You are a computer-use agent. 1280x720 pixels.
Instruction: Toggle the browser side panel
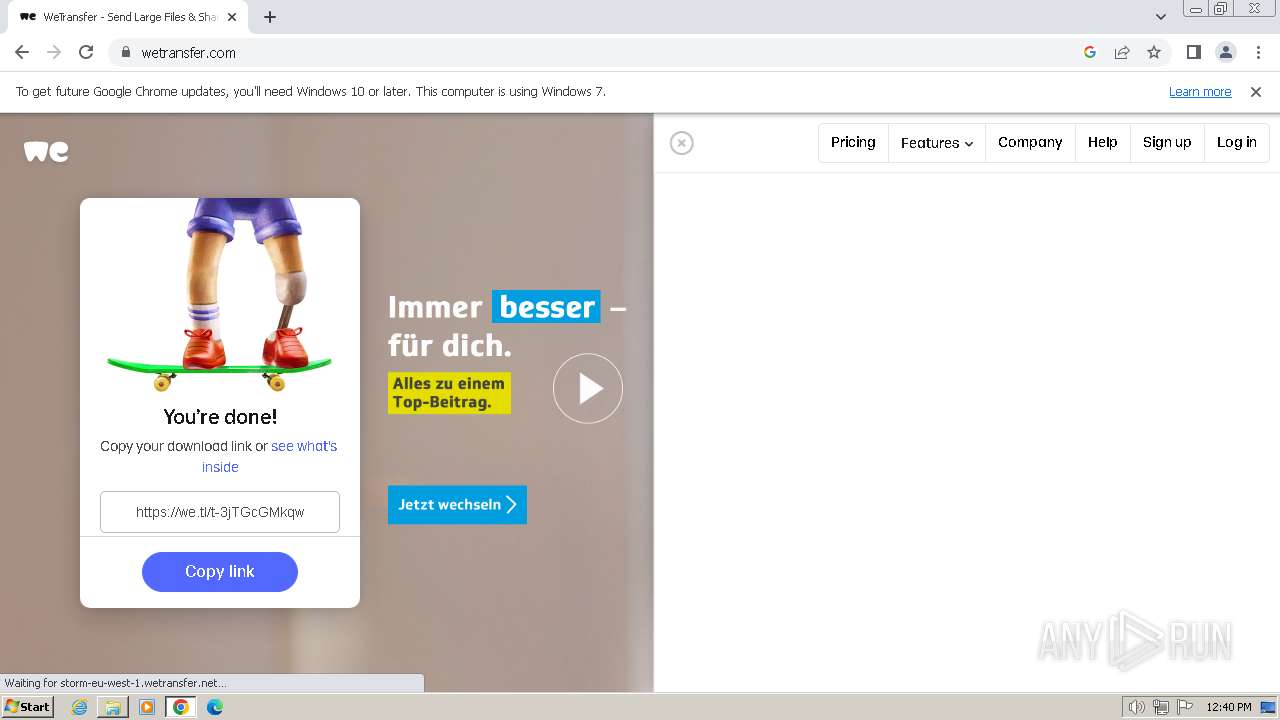1193,52
